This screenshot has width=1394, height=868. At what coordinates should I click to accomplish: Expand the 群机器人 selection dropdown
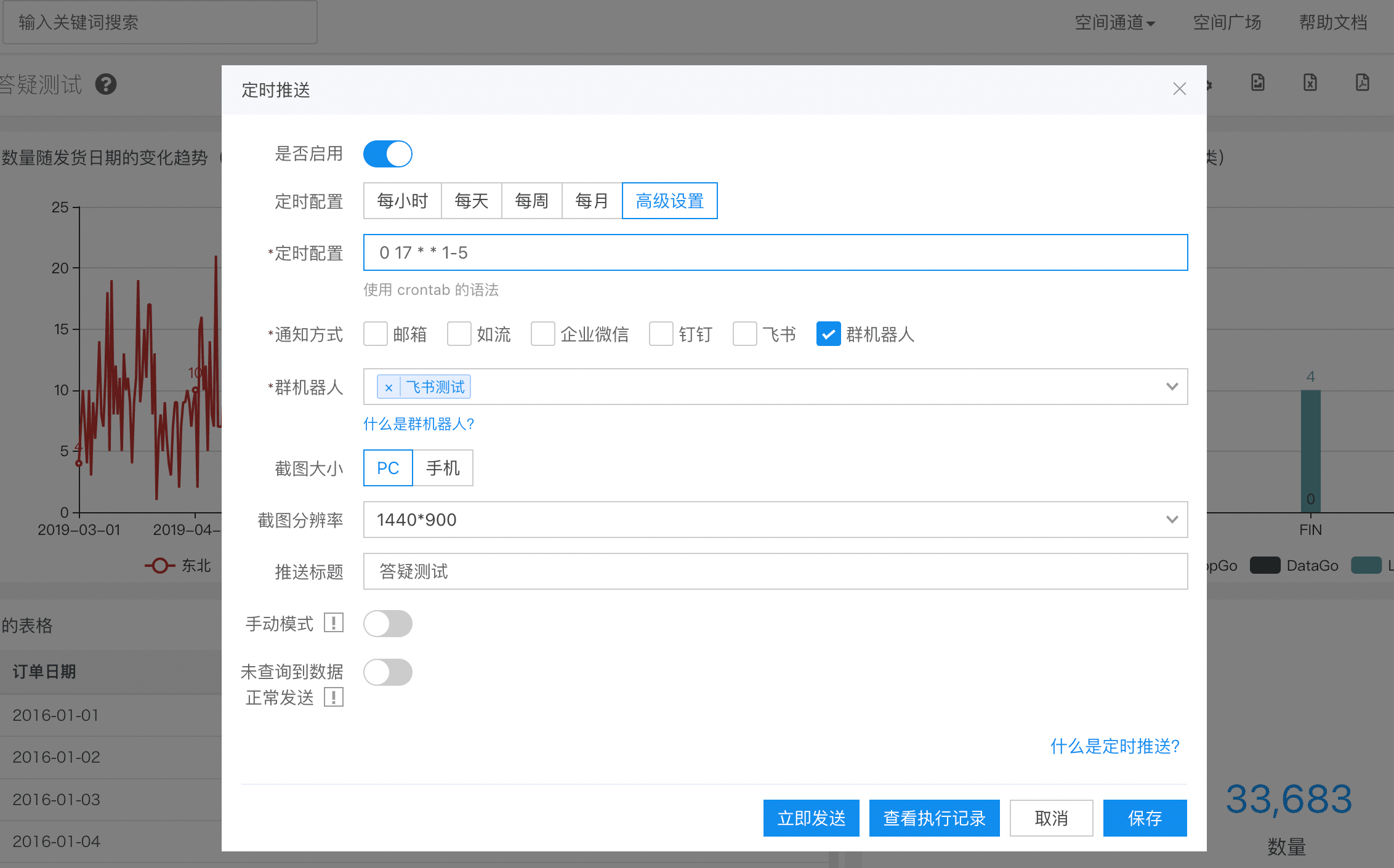(1172, 387)
